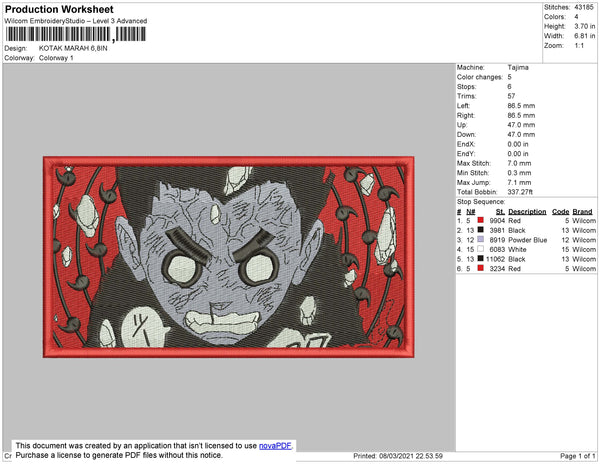The height and width of the screenshot is (464, 600).
Task: Click the Total Bobbin value 337.27ft
Action: click(520, 192)
